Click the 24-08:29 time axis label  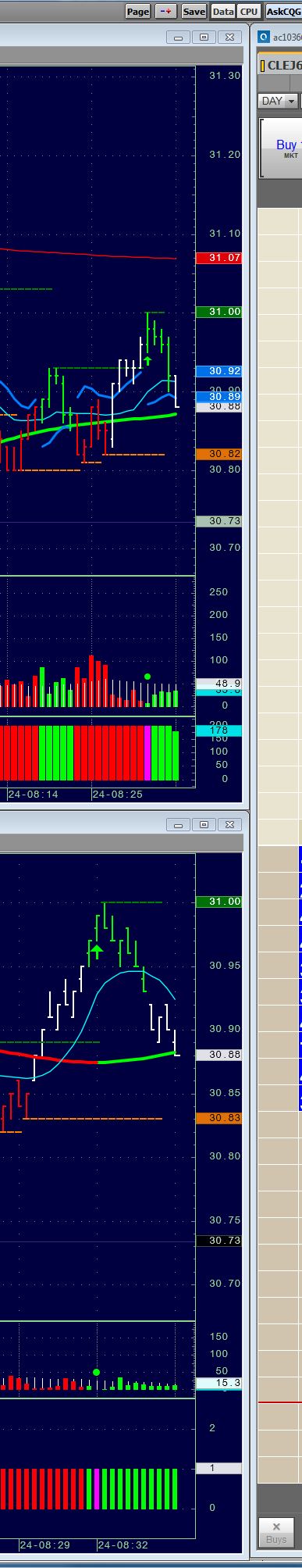44,1545
